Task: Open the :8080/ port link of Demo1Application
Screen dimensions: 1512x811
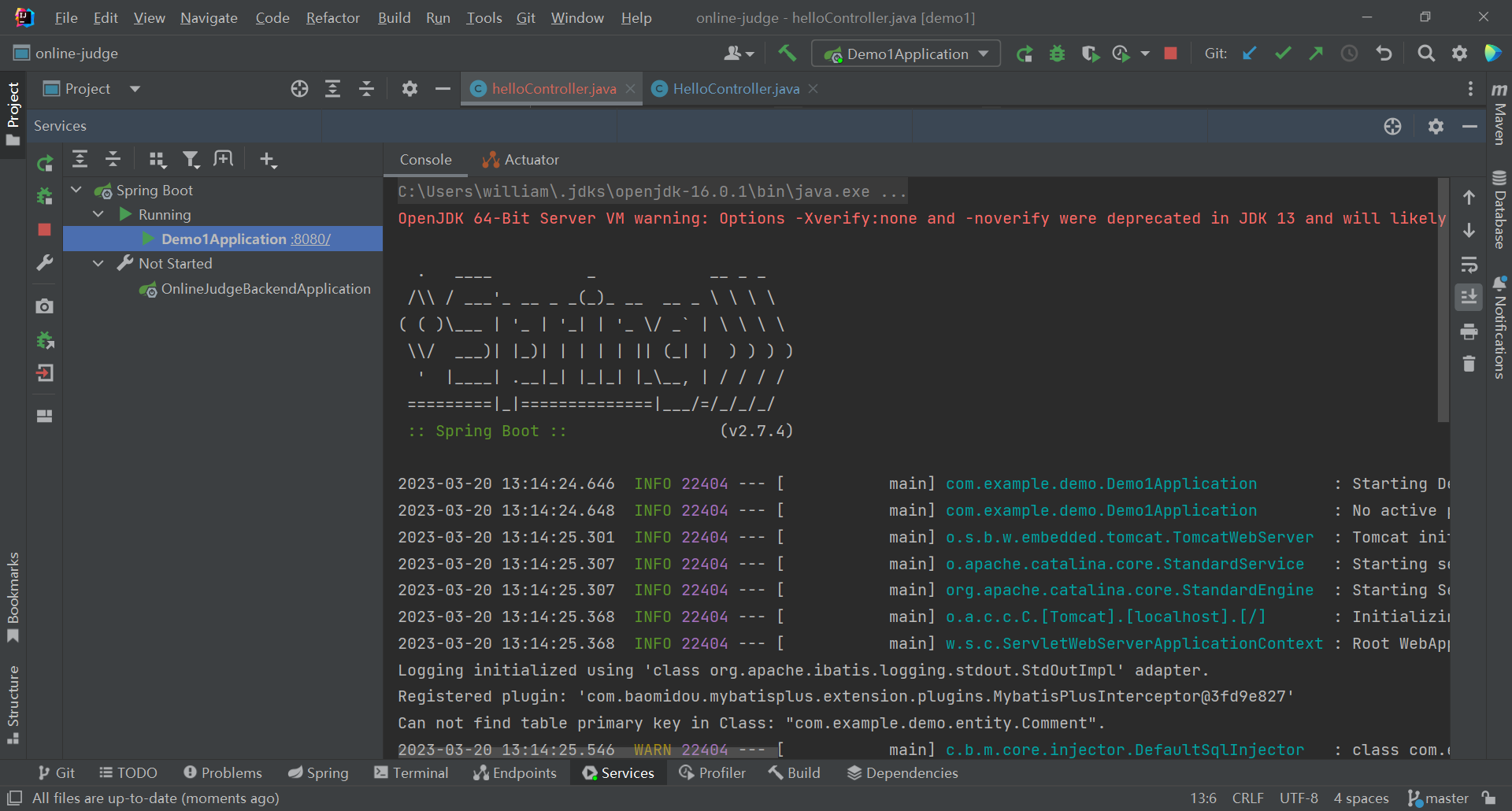Action: pyautogui.click(x=310, y=239)
